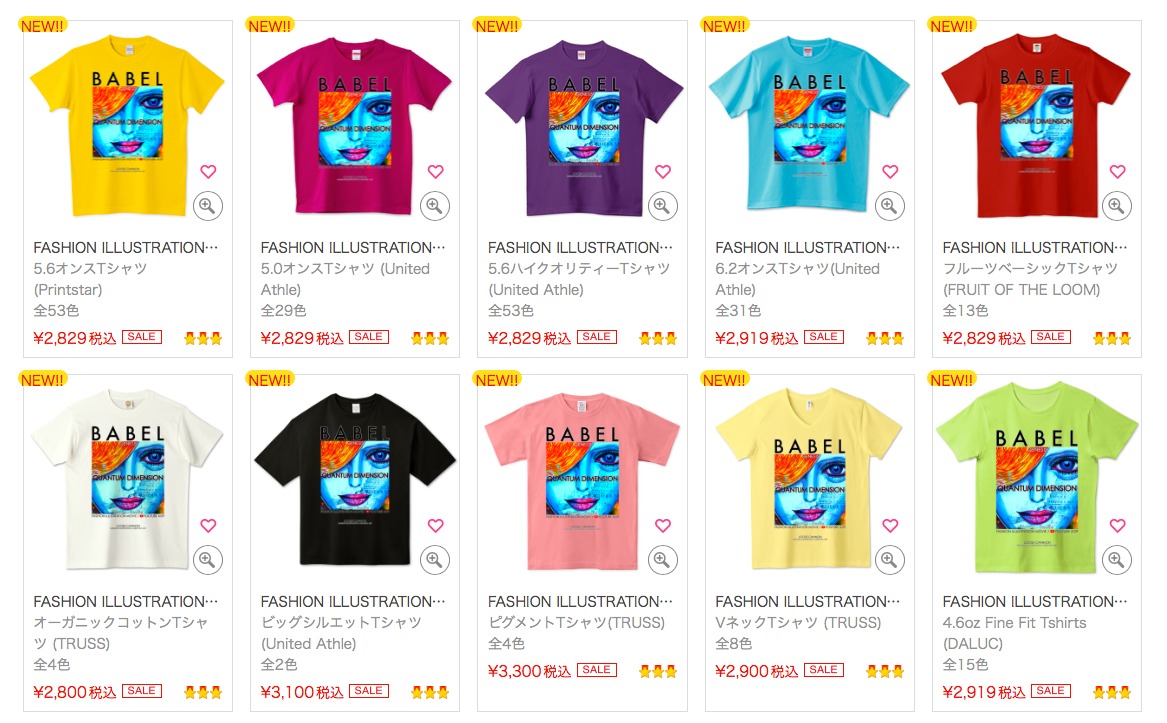Favorite the yellow Printstar T-shirt with heart
This screenshot has width=1167, height=723.
[x=208, y=171]
